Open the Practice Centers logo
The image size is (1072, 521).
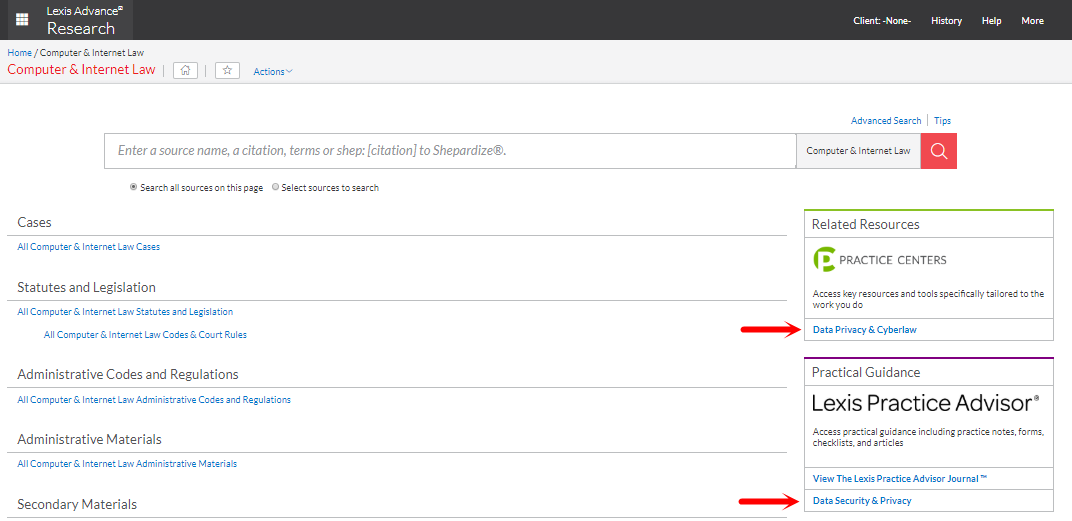pyautogui.click(x=880, y=260)
